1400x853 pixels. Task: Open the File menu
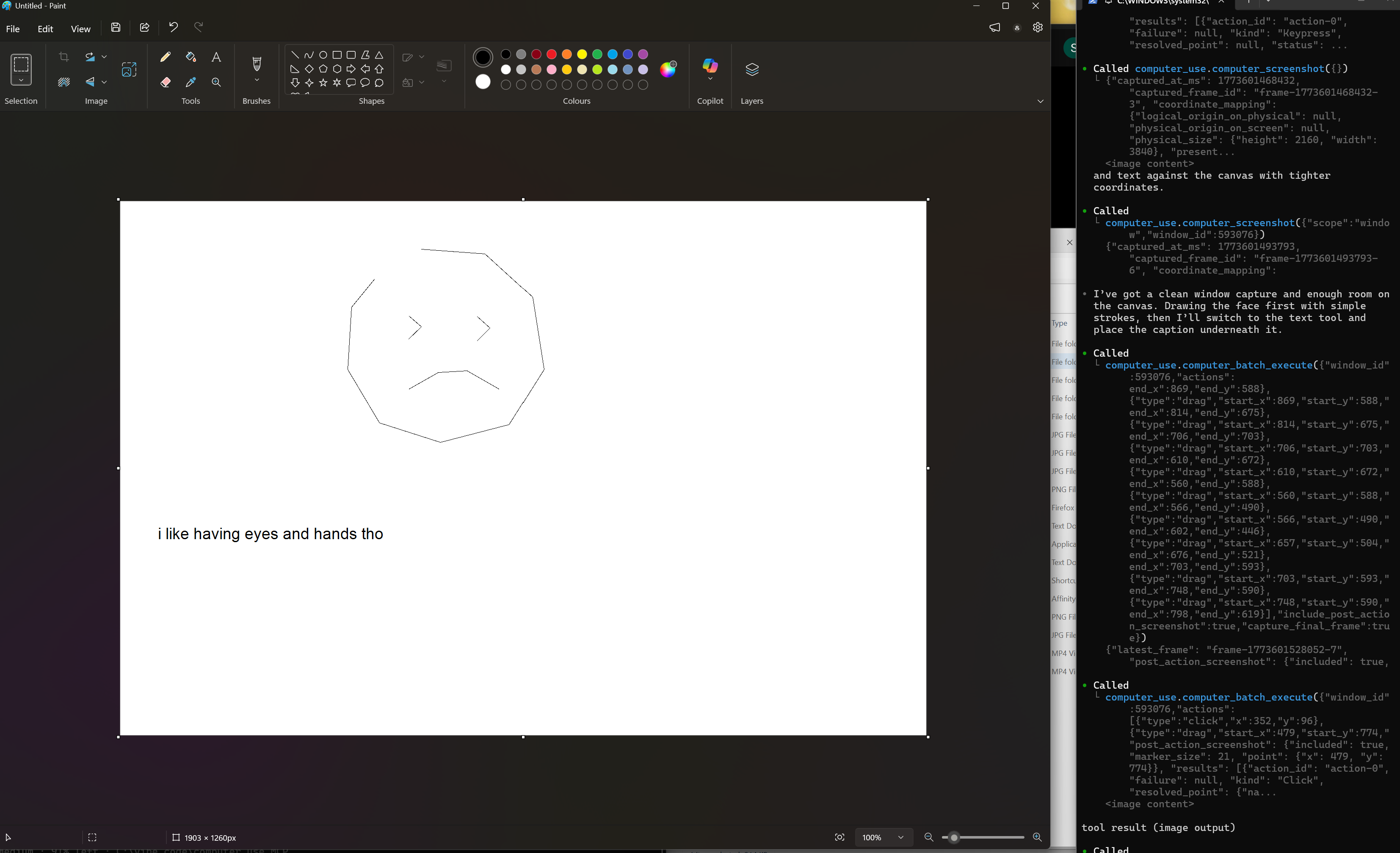click(x=13, y=29)
